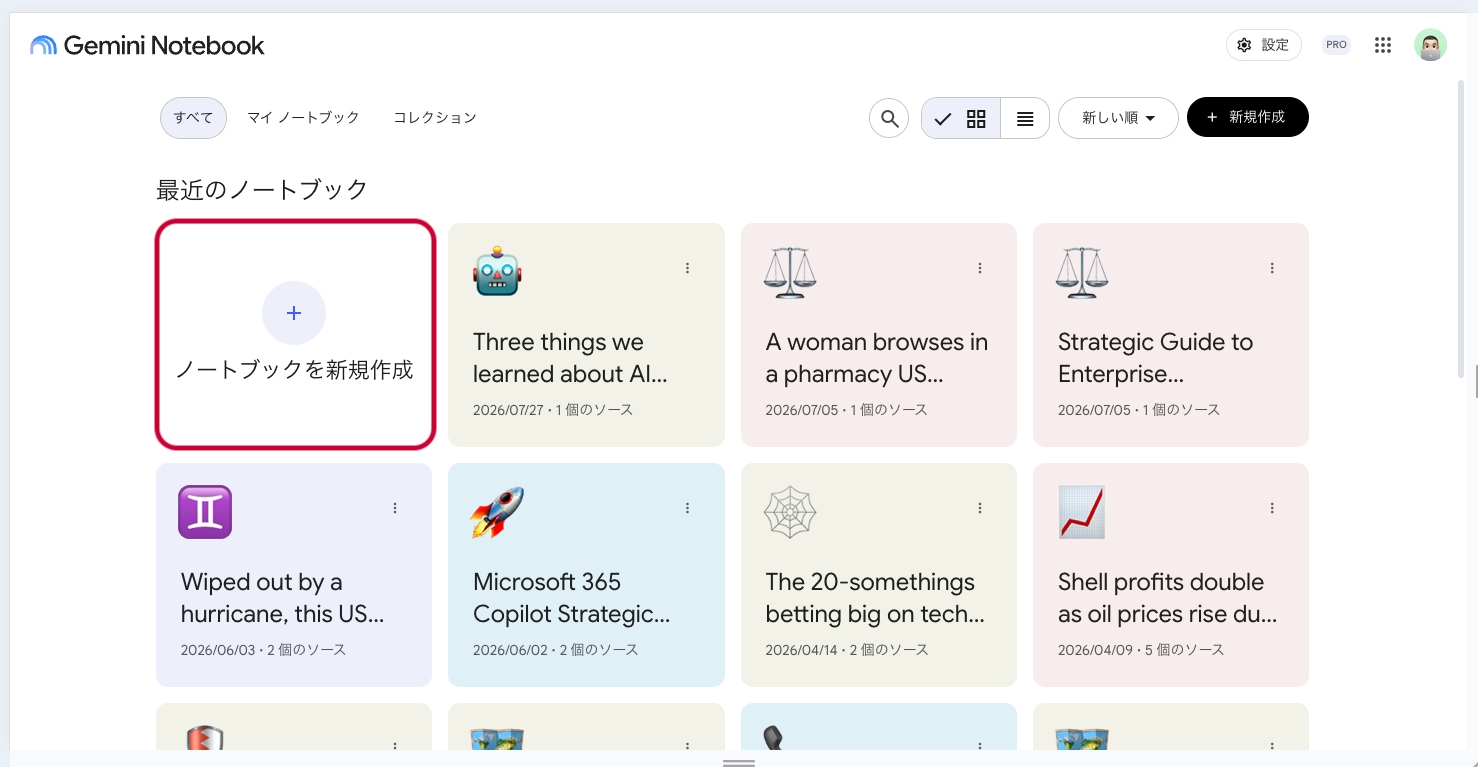Open more options for Microsoft 365 Copilot Strategic

[688, 508]
